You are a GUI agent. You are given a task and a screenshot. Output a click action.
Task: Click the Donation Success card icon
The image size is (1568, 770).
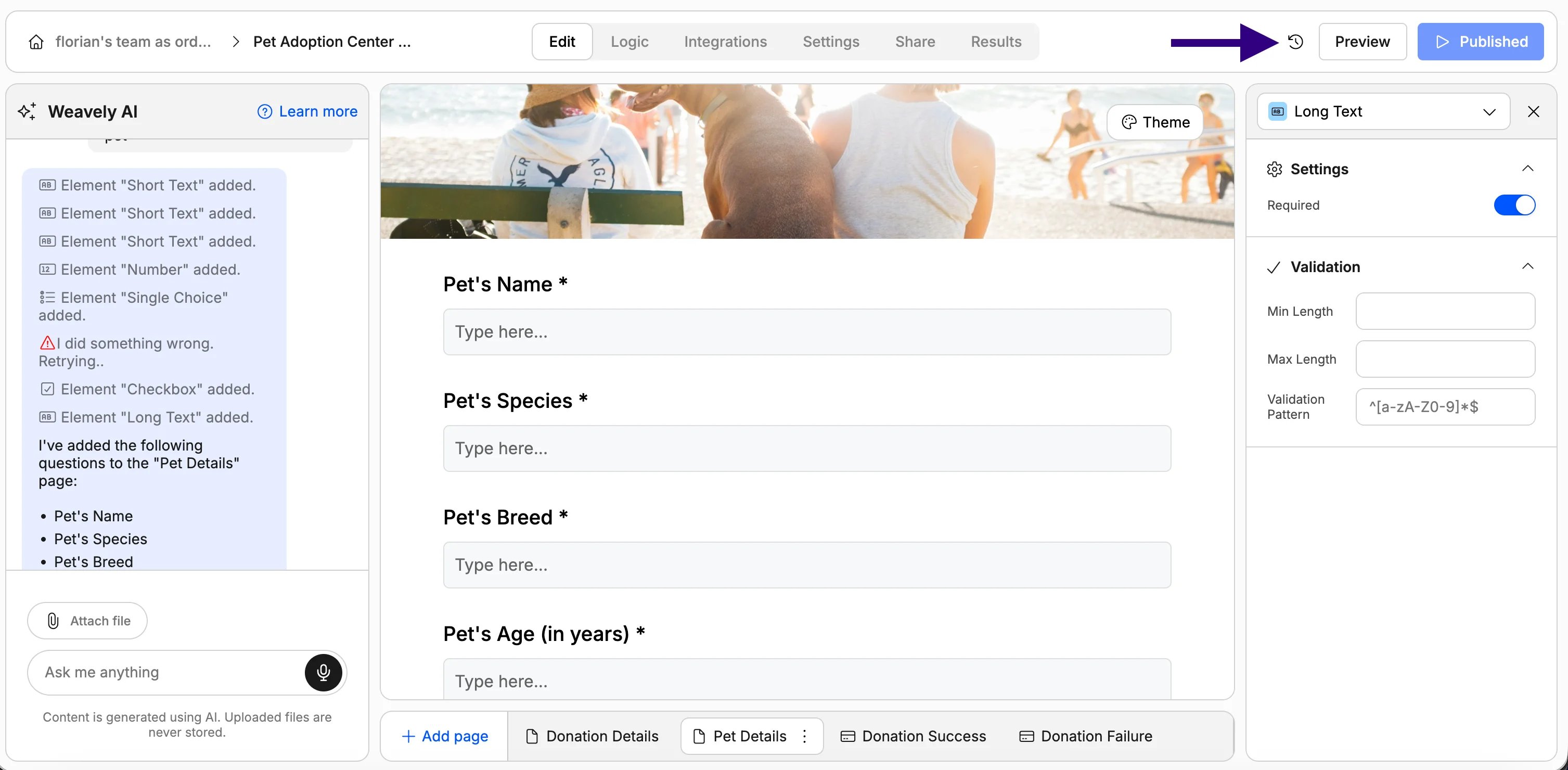pos(847,736)
